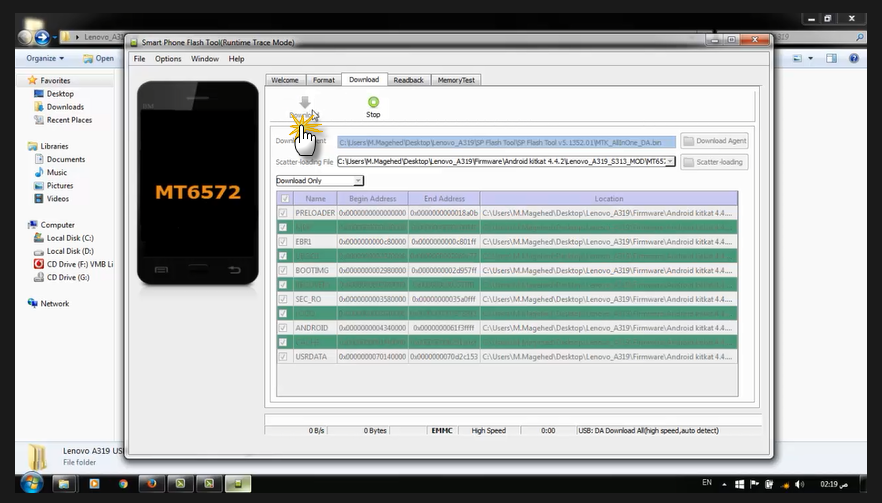Click the ANDROID begin address 0x0000000004340000
The height and width of the screenshot is (503, 882).
(x=372, y=328)
